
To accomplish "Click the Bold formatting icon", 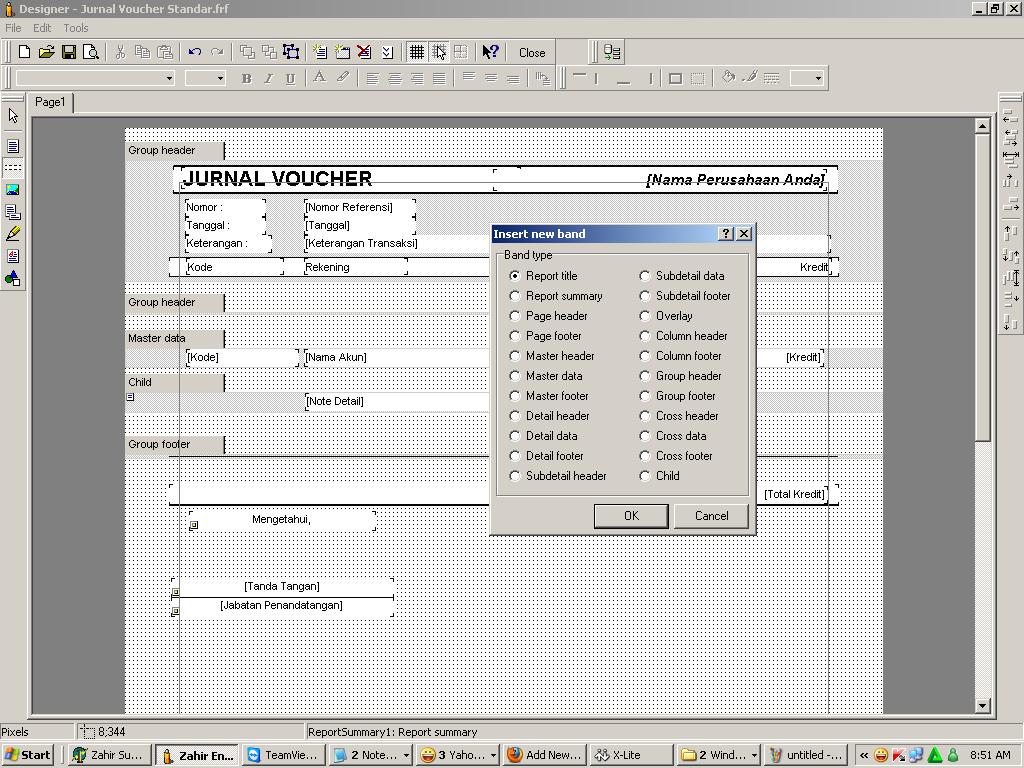I will click(246, 78).
